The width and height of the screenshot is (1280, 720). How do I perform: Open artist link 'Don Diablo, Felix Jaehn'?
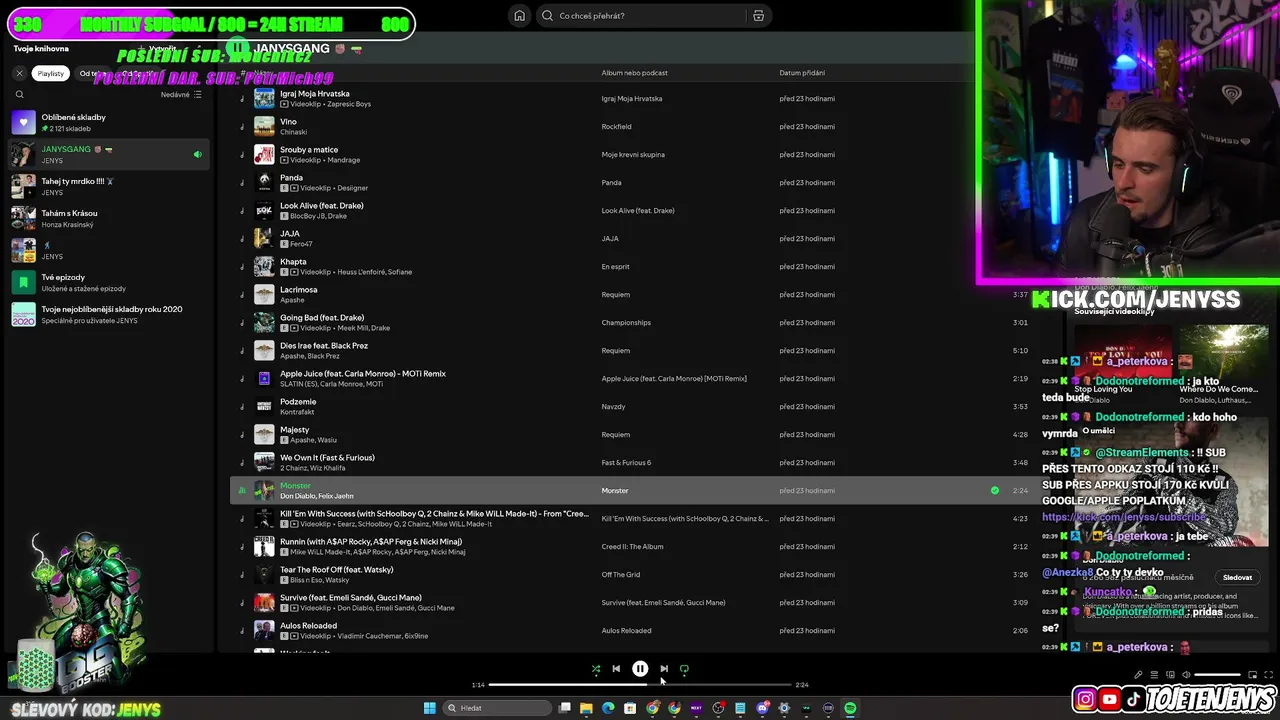316,496
